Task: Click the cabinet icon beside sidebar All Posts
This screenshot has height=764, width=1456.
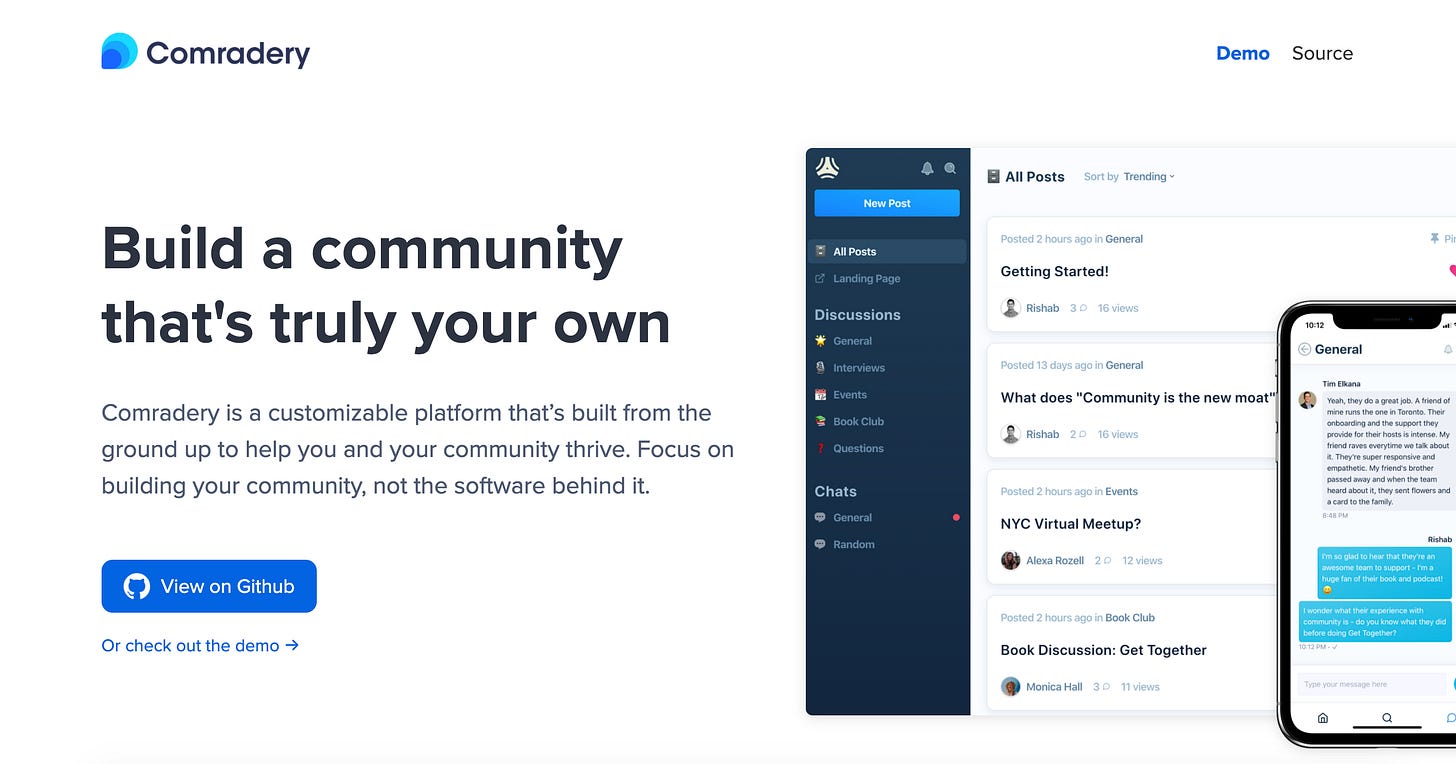Action: (x=820, y=252)
